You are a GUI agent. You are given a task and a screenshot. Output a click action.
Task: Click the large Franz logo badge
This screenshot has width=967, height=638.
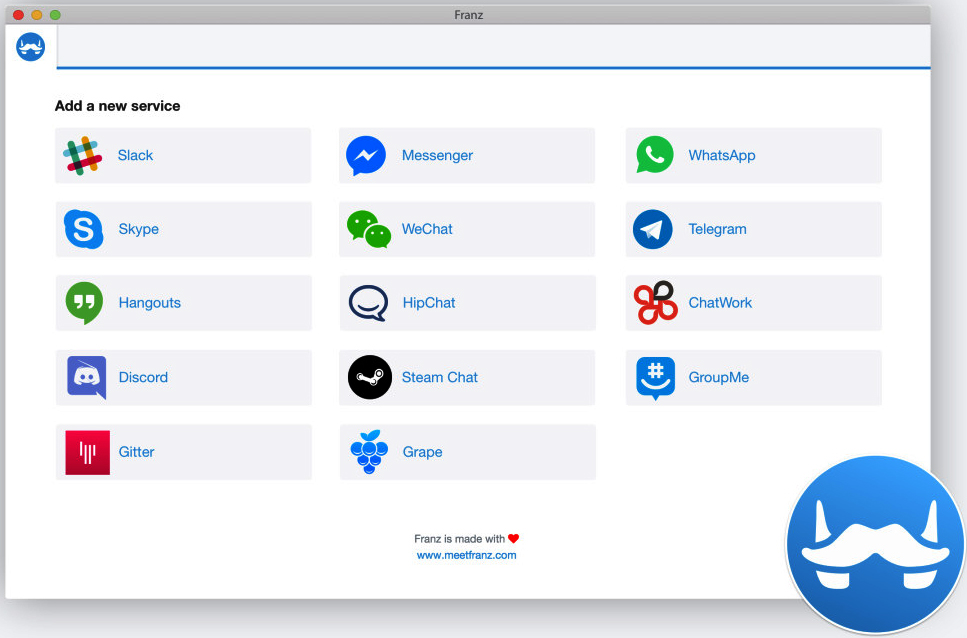[x=875, y=545]
